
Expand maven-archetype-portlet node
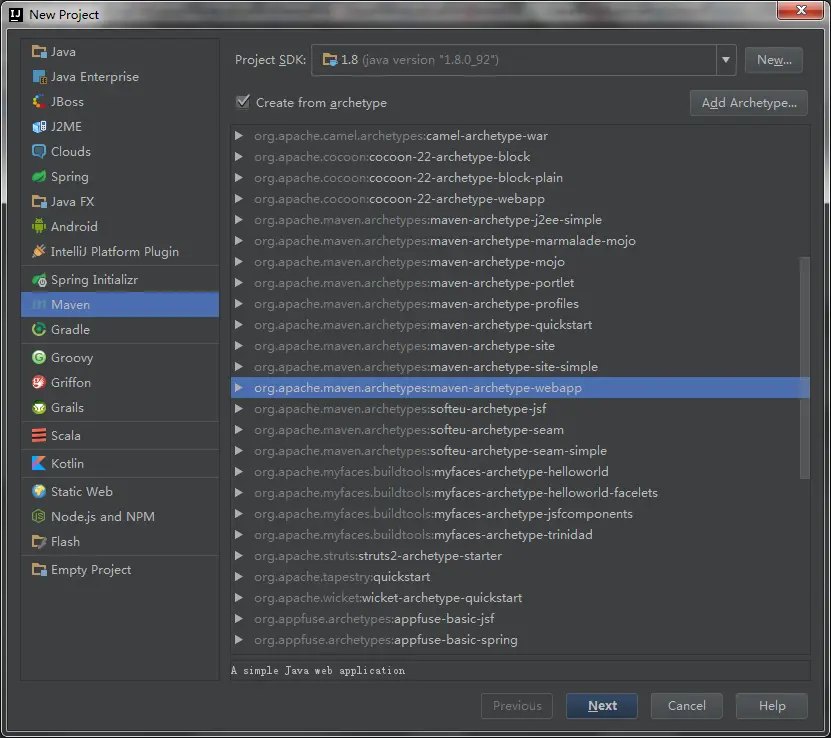point(239,283)
